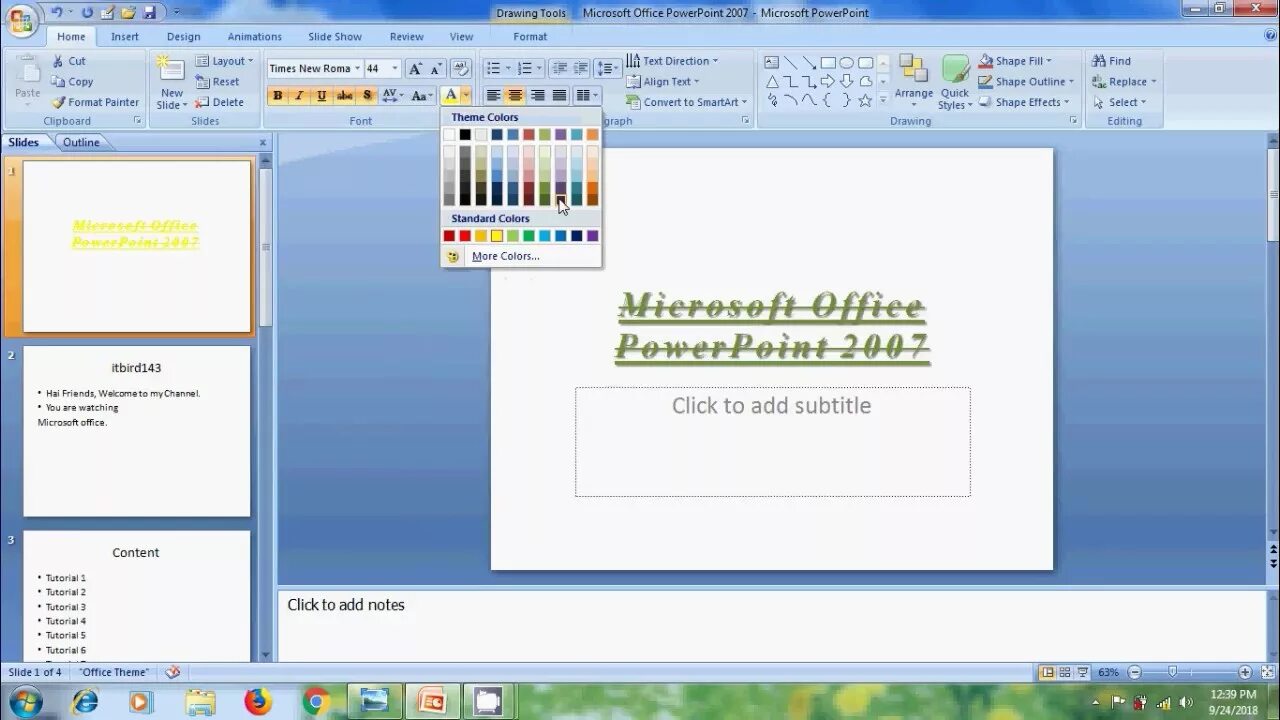
Task: Switch to the Outline pane tab
Action: [81, 142]
